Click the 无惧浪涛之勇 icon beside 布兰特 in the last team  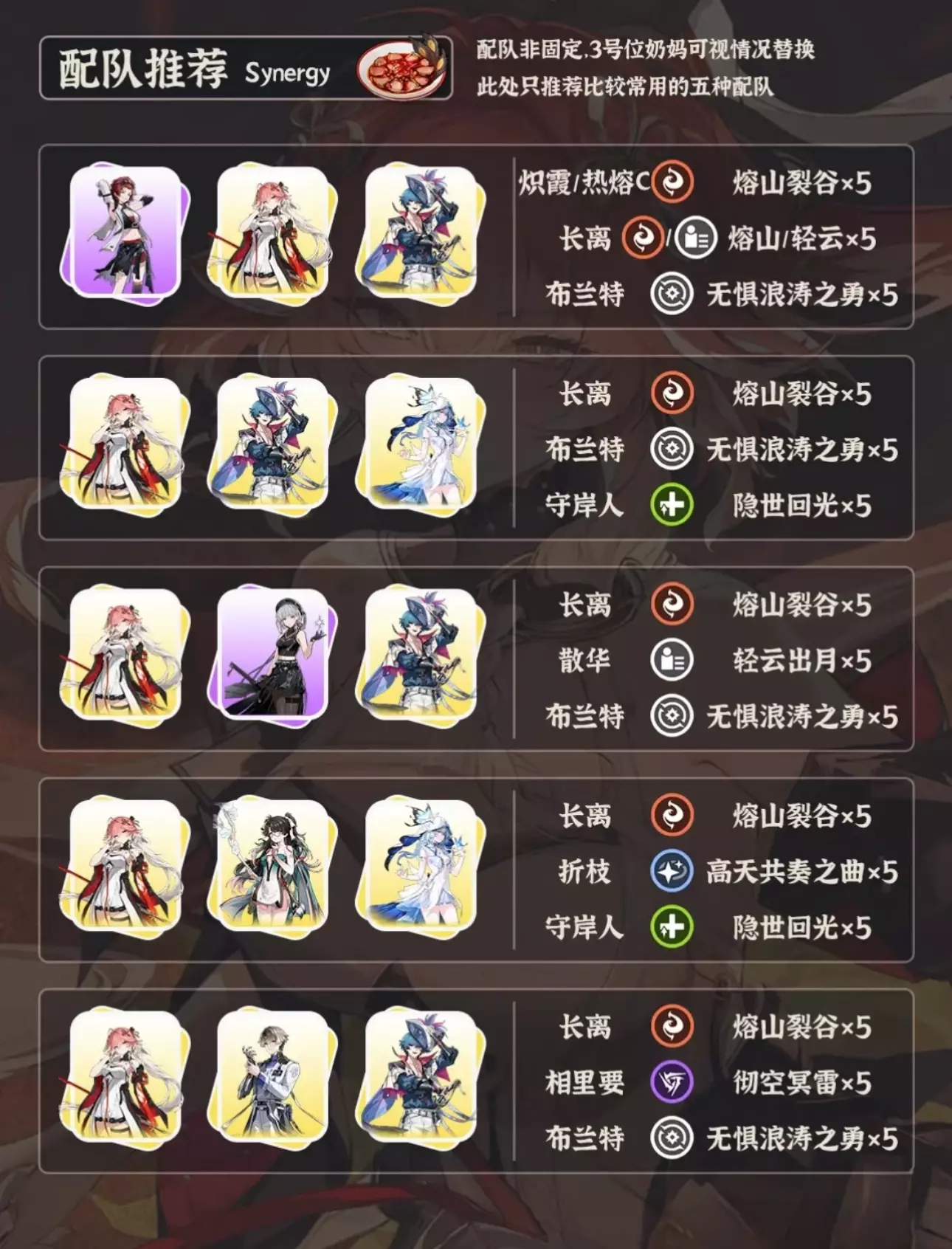672,1139
